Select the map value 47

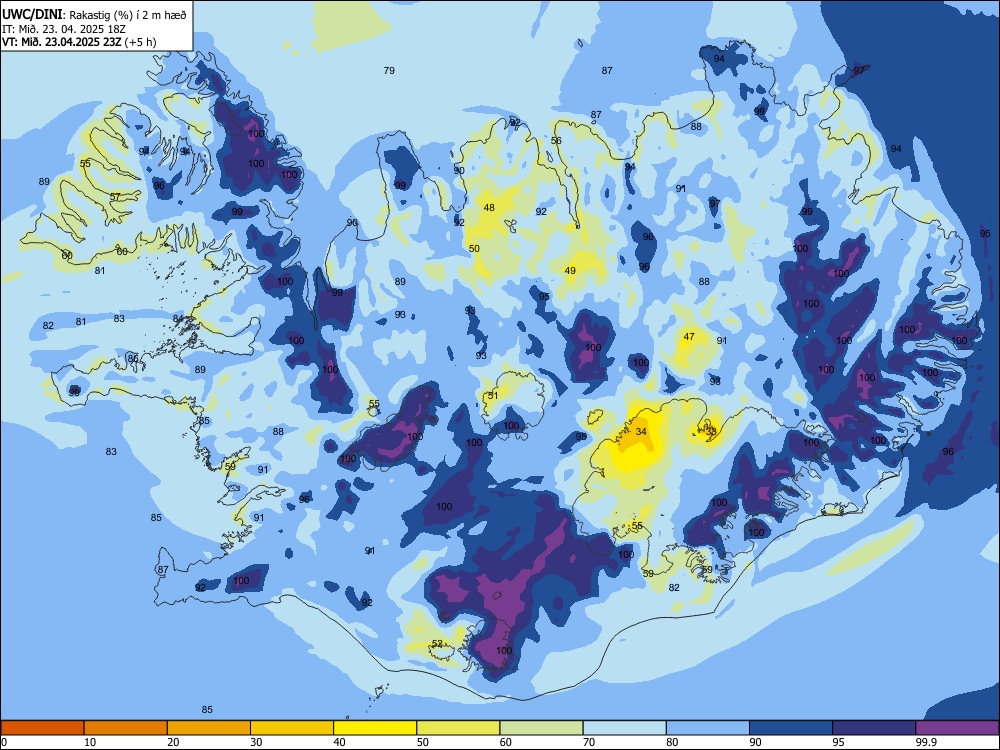click(x=689, y=337)
